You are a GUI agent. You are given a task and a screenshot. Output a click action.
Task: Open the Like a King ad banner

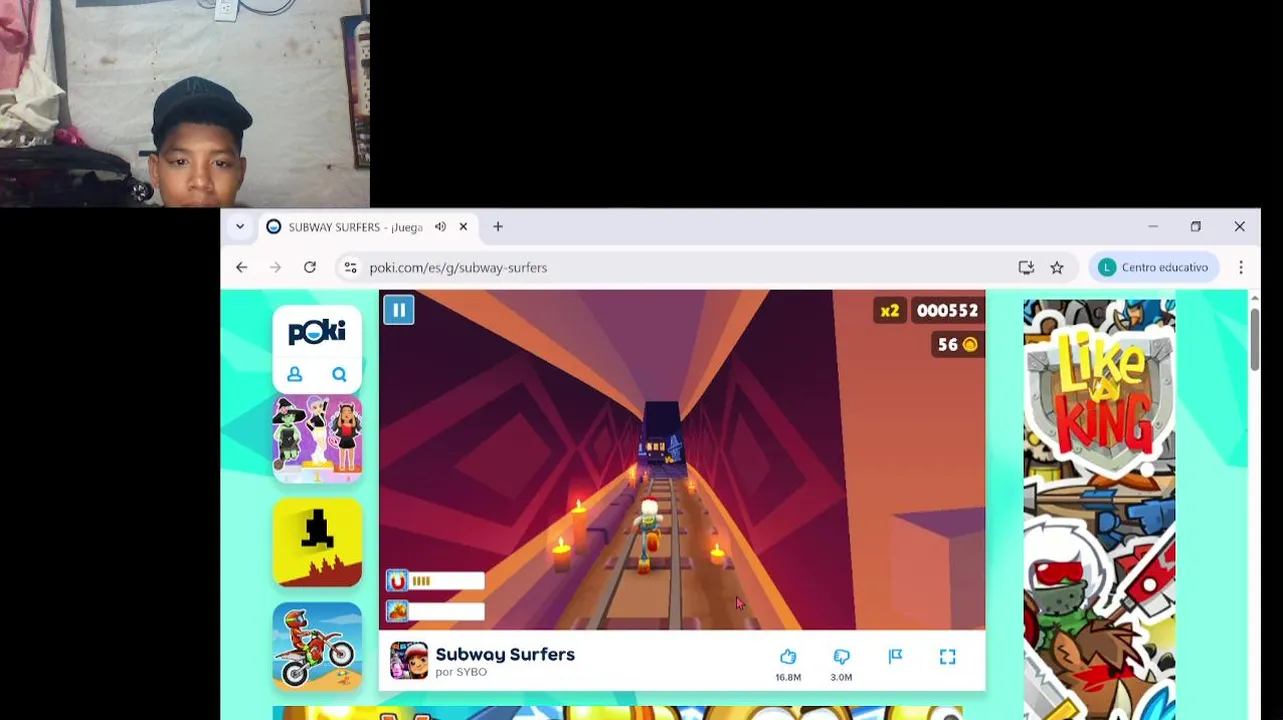[x=1099, y=509]
